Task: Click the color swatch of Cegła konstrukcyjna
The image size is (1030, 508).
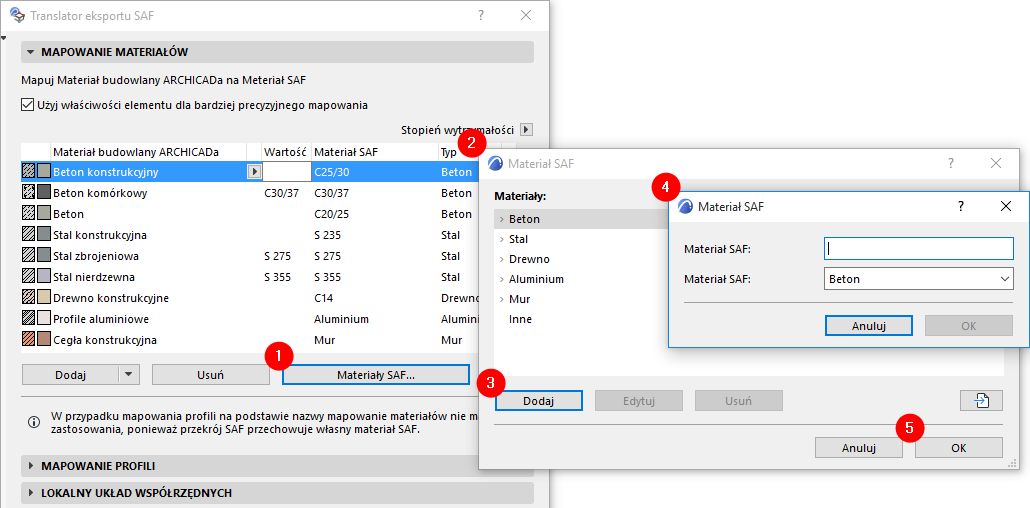Action: (x=43, y=340)
